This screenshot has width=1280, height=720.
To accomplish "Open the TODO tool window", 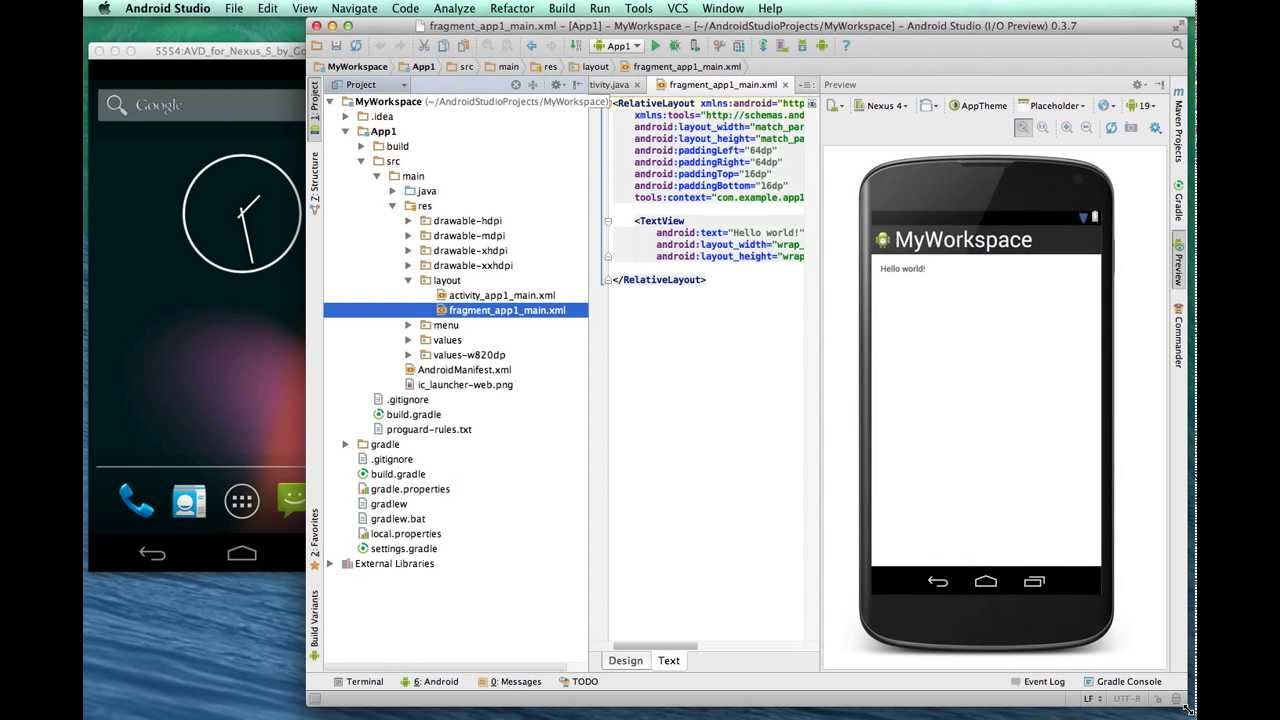I will [579, 682].
